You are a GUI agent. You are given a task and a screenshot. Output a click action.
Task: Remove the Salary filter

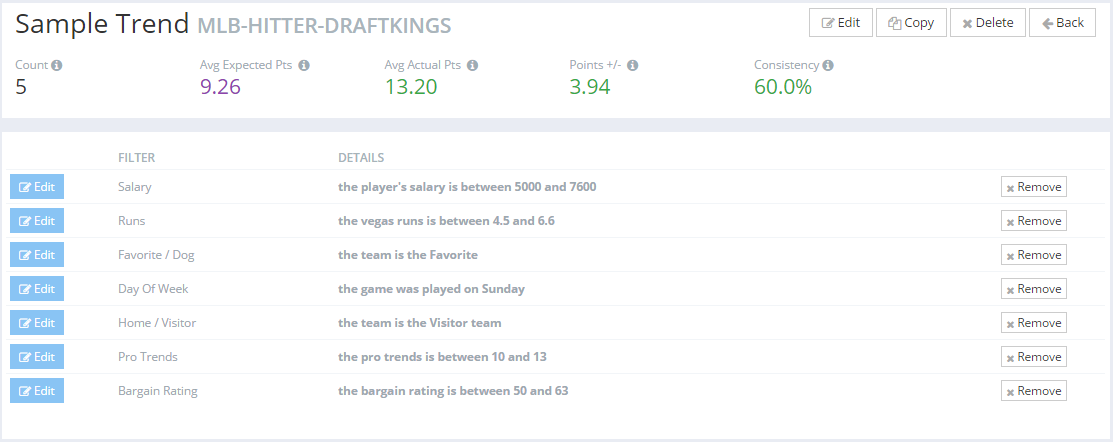[x=1034, y=187]
